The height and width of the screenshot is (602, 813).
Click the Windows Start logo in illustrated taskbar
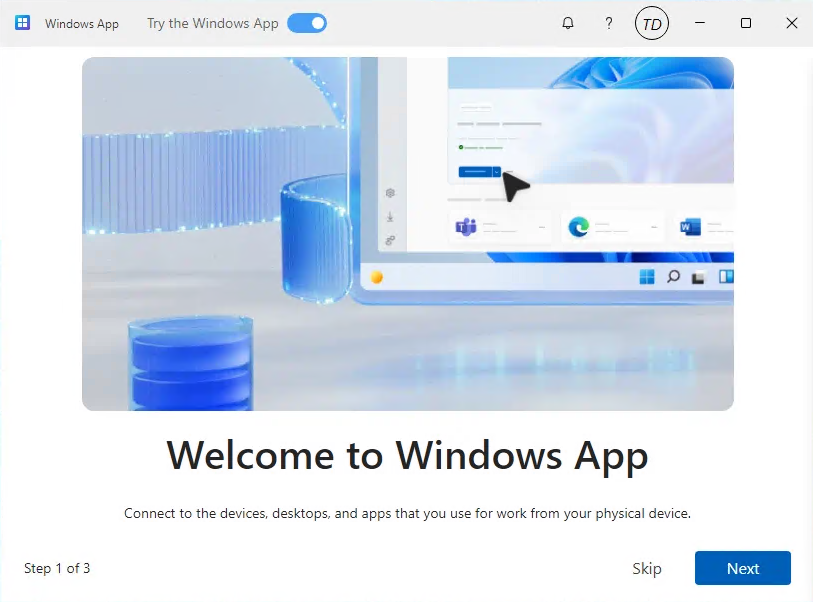pos(647,277)
